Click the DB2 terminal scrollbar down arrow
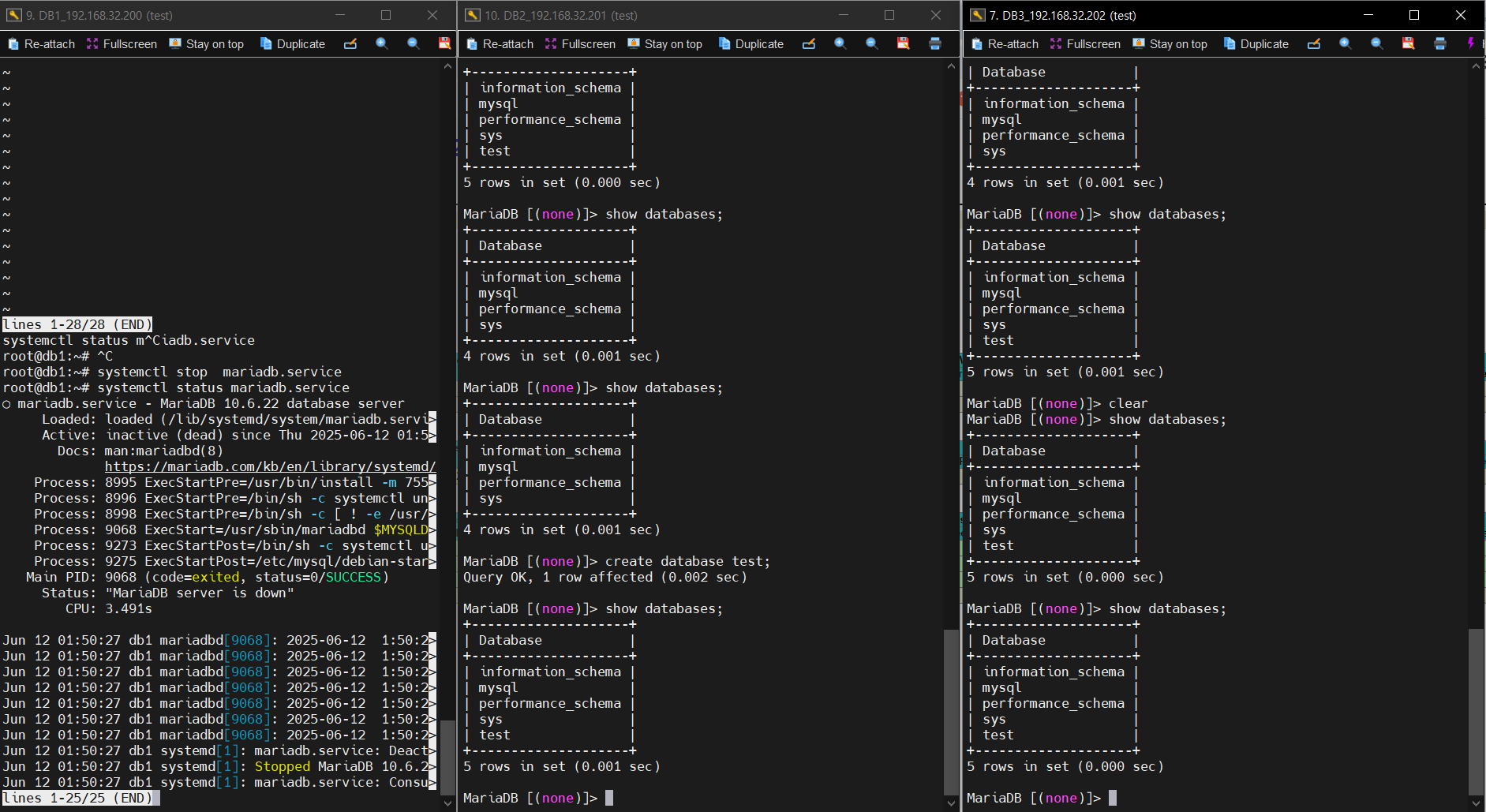 [x=951, y=803]
